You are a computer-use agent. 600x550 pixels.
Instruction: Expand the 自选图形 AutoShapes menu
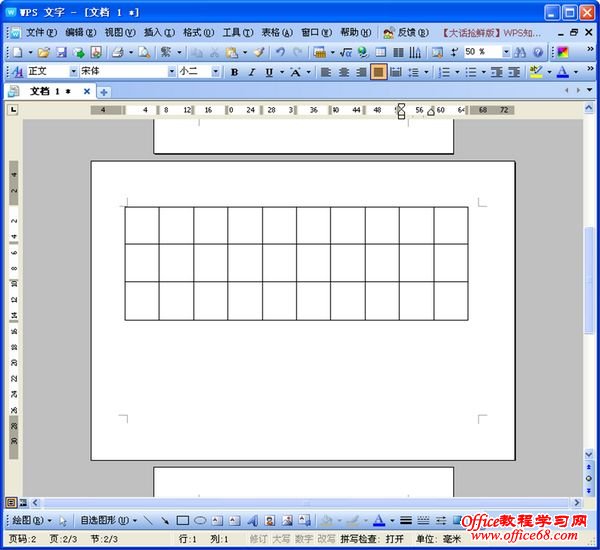pos(108,521)
